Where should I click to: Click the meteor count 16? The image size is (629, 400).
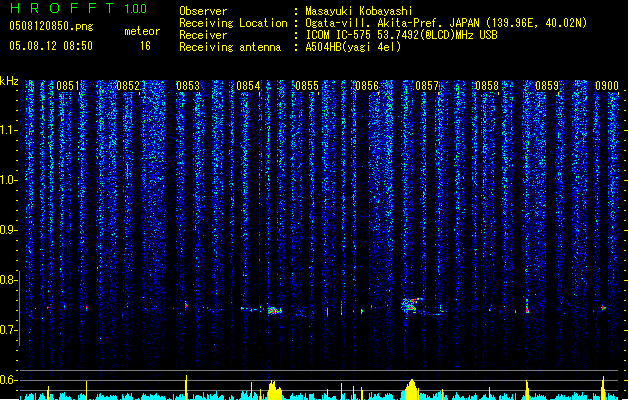coord(145,46)
